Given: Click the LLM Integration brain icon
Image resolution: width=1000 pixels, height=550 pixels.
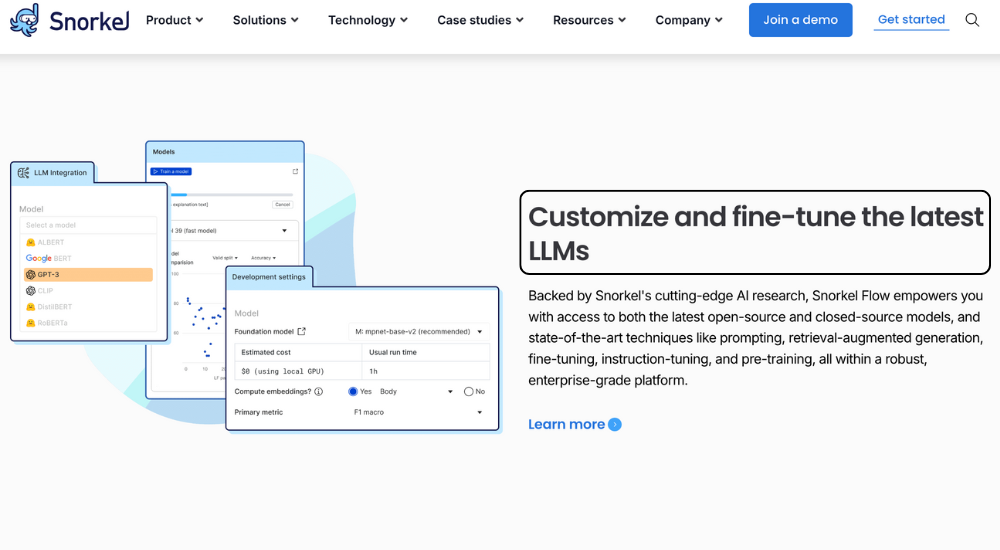Looking at the screenshot, I should (x=24, y=173).
